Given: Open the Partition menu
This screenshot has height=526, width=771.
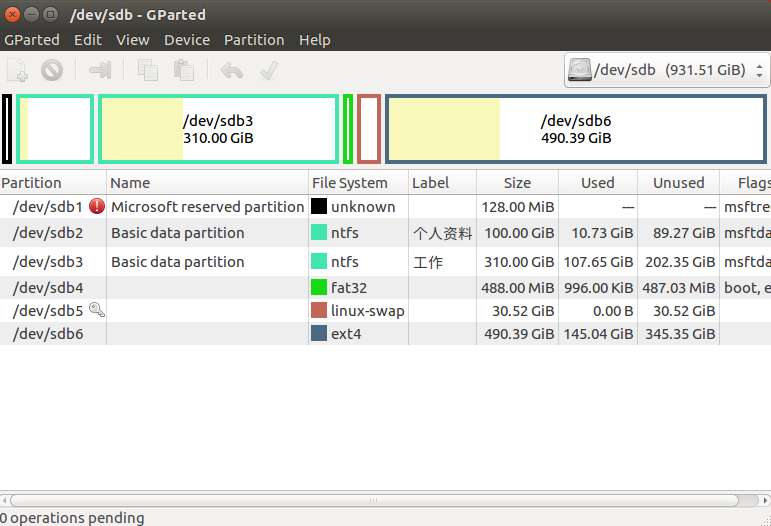Looking at the screenshot, I should [254, 40].
